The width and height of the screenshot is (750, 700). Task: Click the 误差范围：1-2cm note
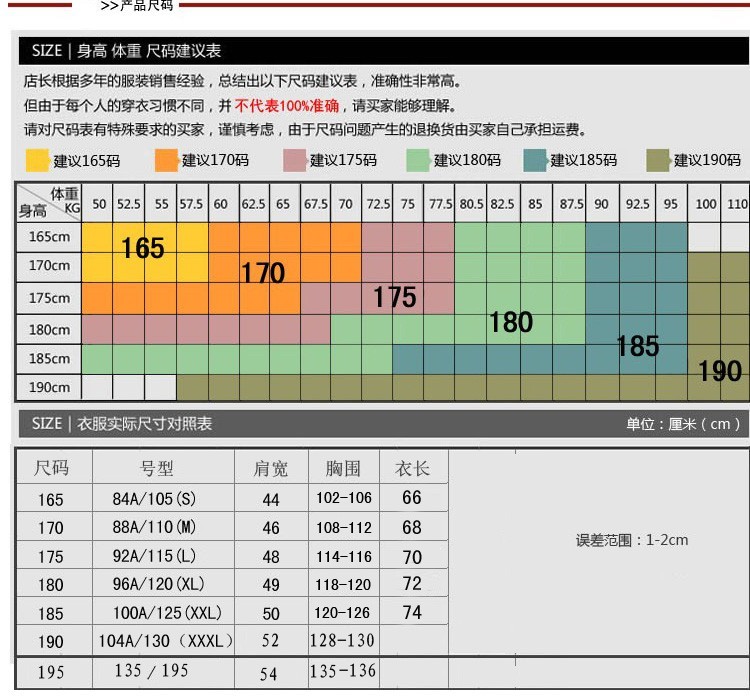pyautogui.click(x=631, y=540)
